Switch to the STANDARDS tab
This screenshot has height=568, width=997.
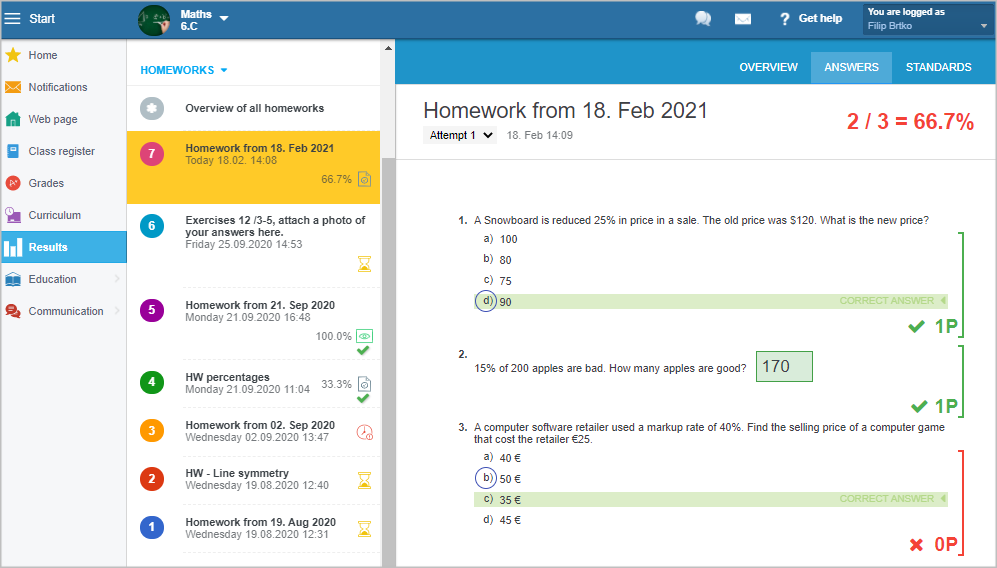point(939,67)
